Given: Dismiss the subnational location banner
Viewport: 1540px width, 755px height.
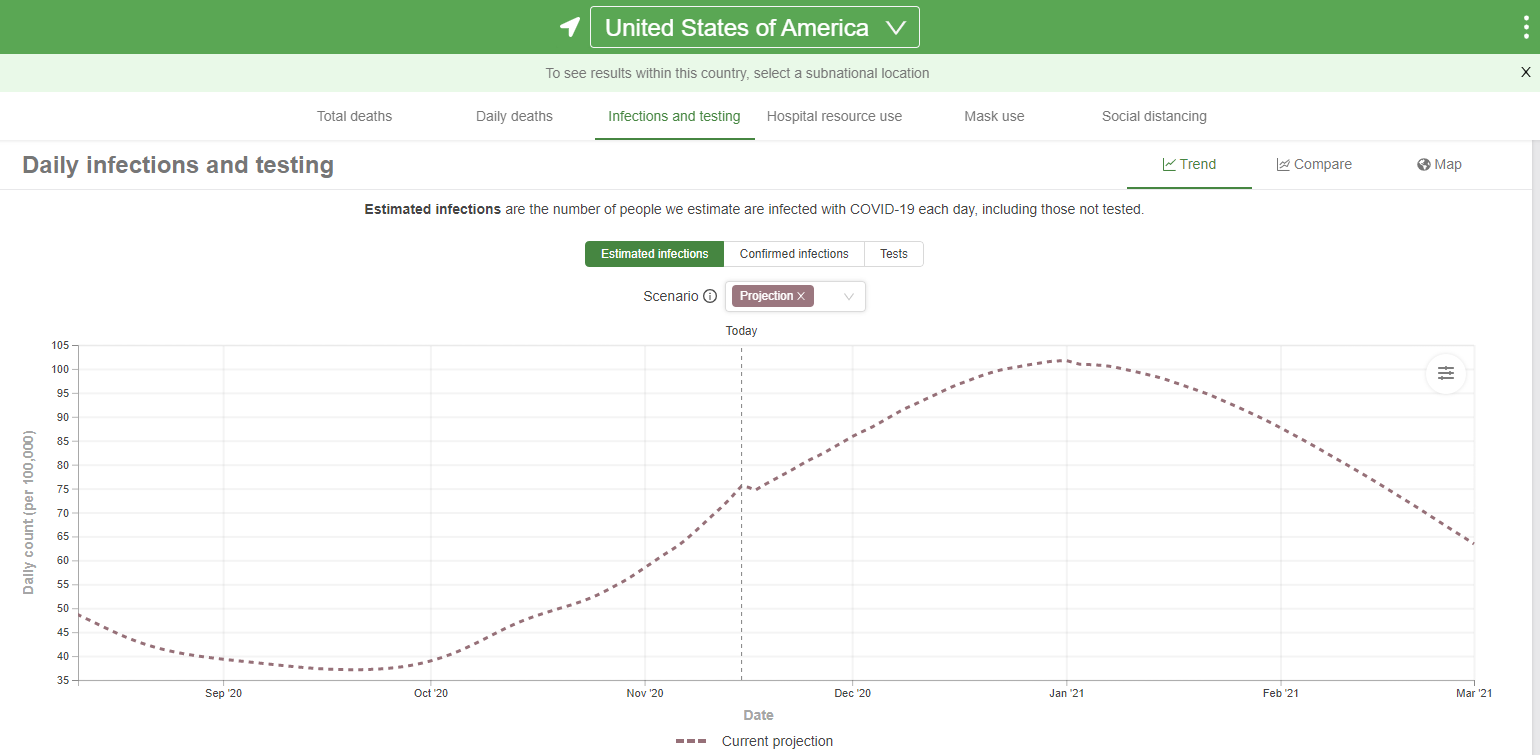Looking at the screenshot, I should [x=1525, y=72].
